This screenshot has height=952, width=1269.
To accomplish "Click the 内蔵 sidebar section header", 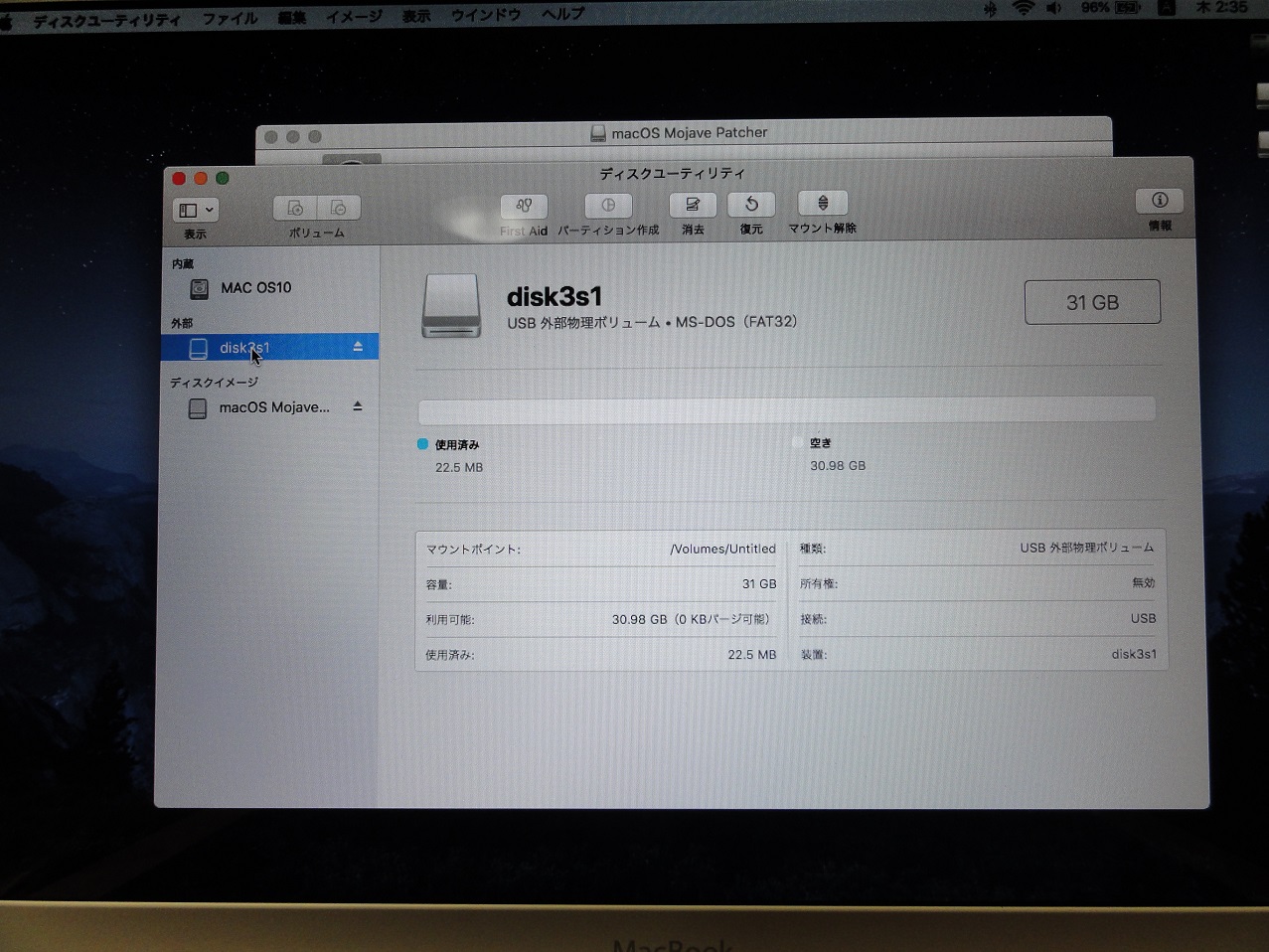I will point(183,263).
